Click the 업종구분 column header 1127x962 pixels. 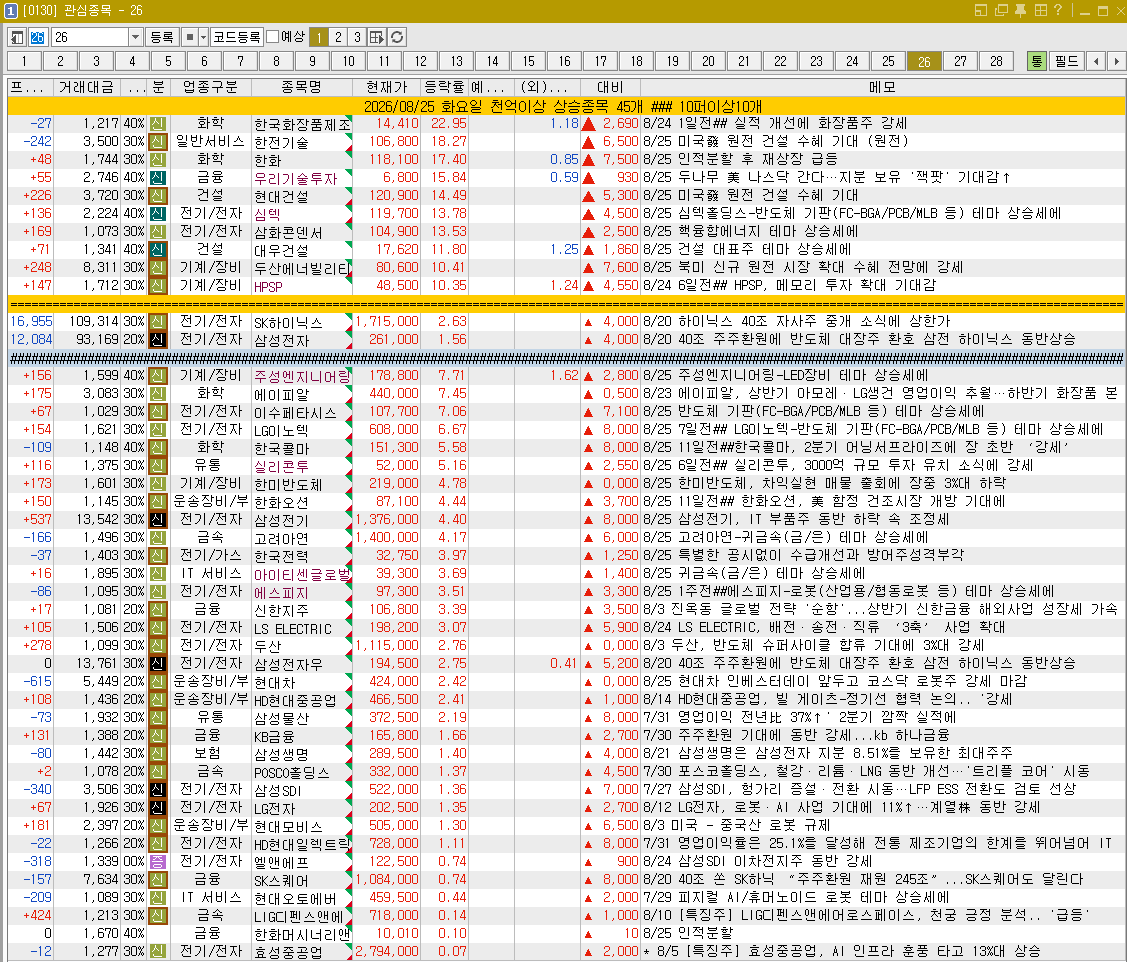point(210,87)
